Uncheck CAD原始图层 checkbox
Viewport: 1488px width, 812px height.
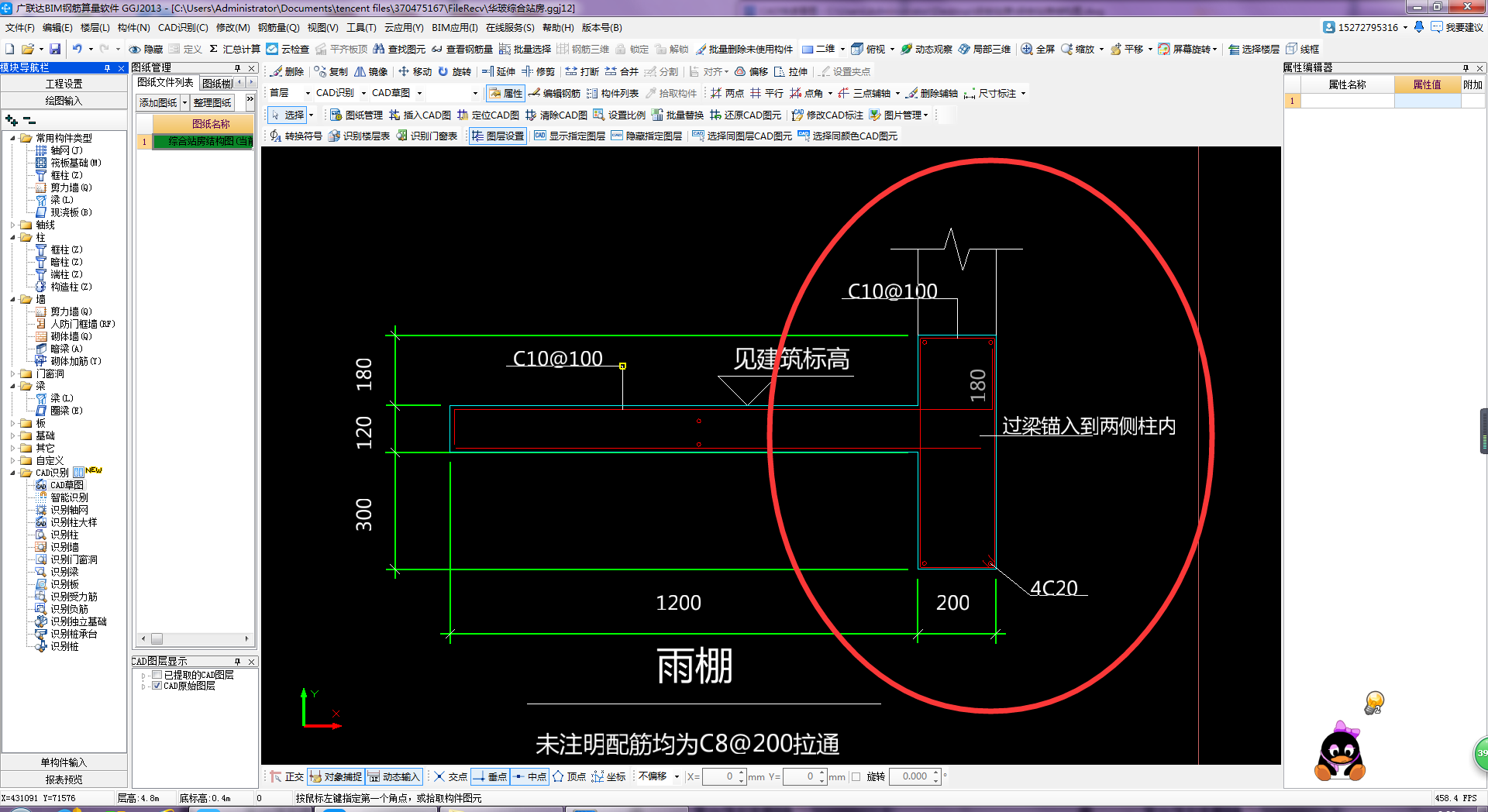pyautogui.click(x=157, y=686)
